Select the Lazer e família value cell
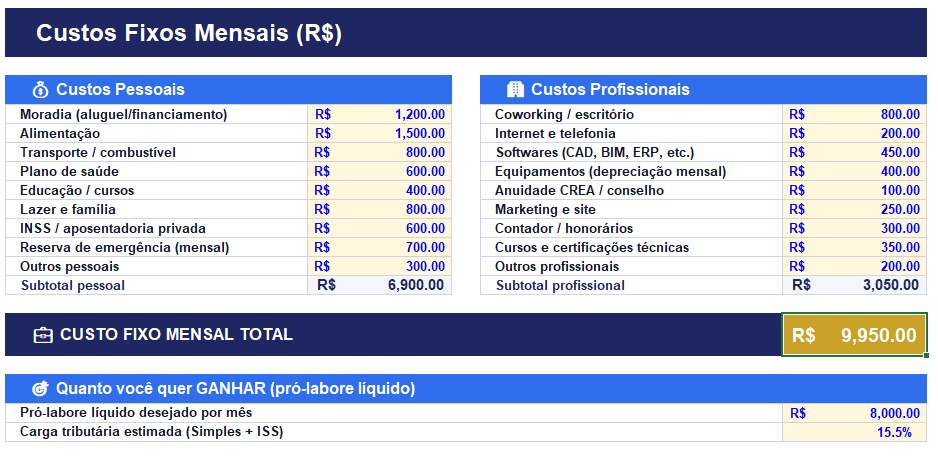938x462 pixels. tap(380, 209)
